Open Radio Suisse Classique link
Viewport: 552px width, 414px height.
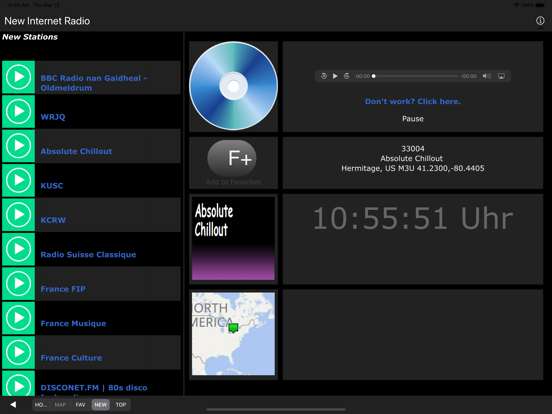tap(88, 255)
